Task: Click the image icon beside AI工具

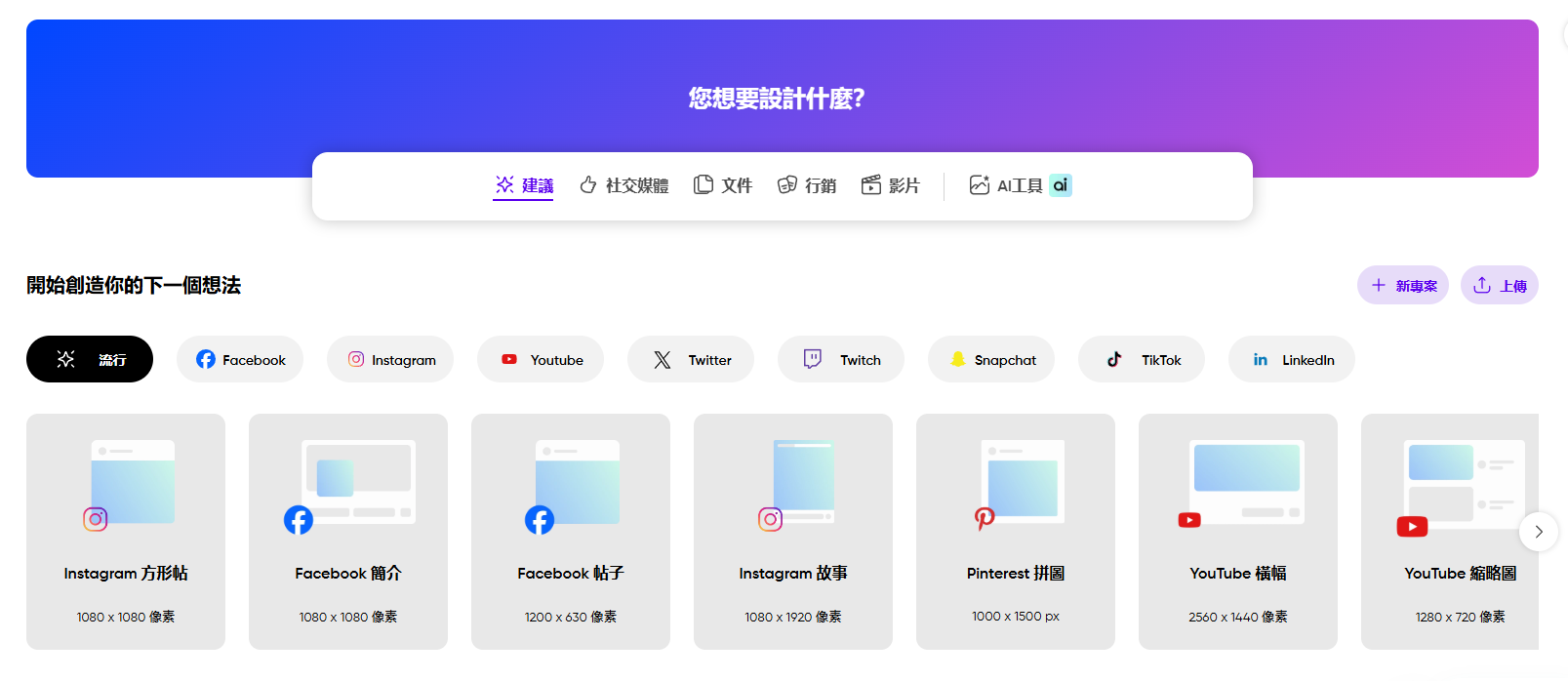Action: click(x=980, y=184)
